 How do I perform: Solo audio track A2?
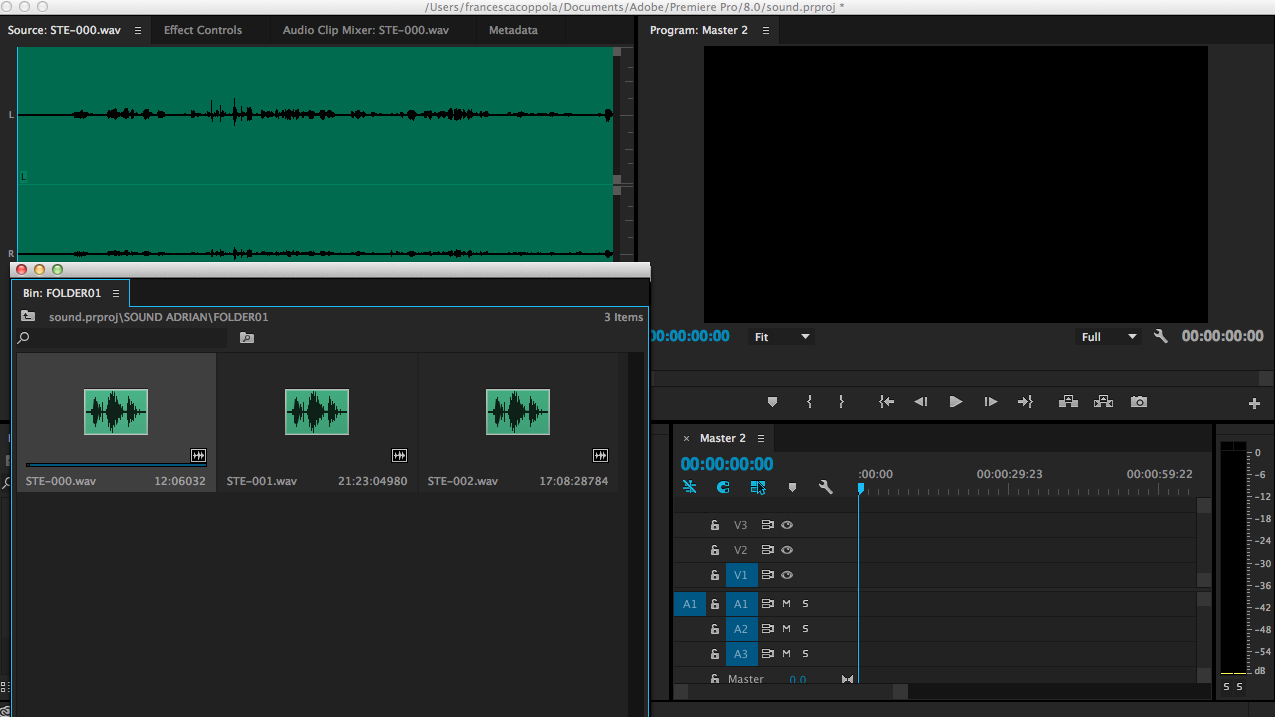[805, 629]
